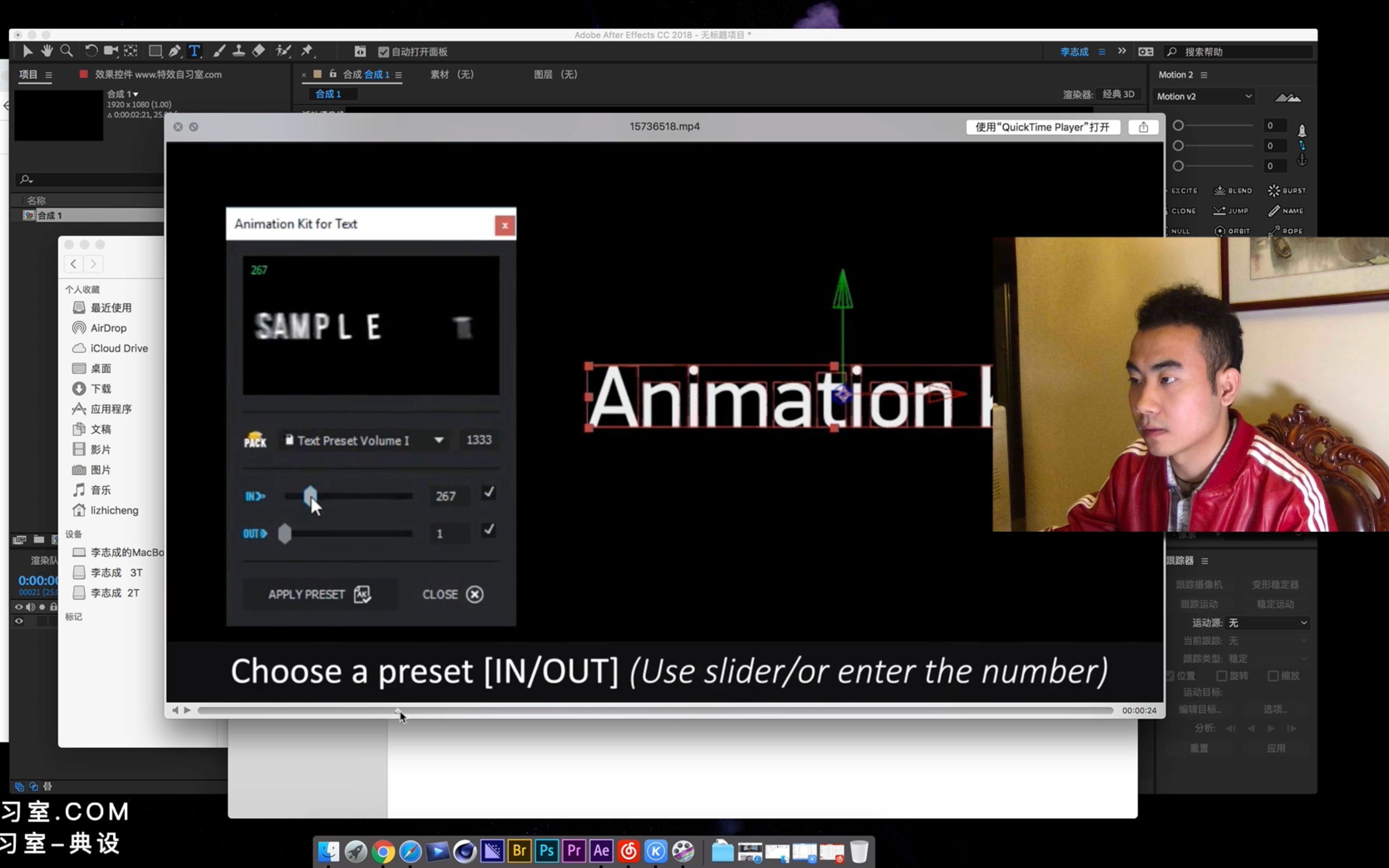Select the Clone Stamp tool

pyautogui.click(x=238, y=51)
